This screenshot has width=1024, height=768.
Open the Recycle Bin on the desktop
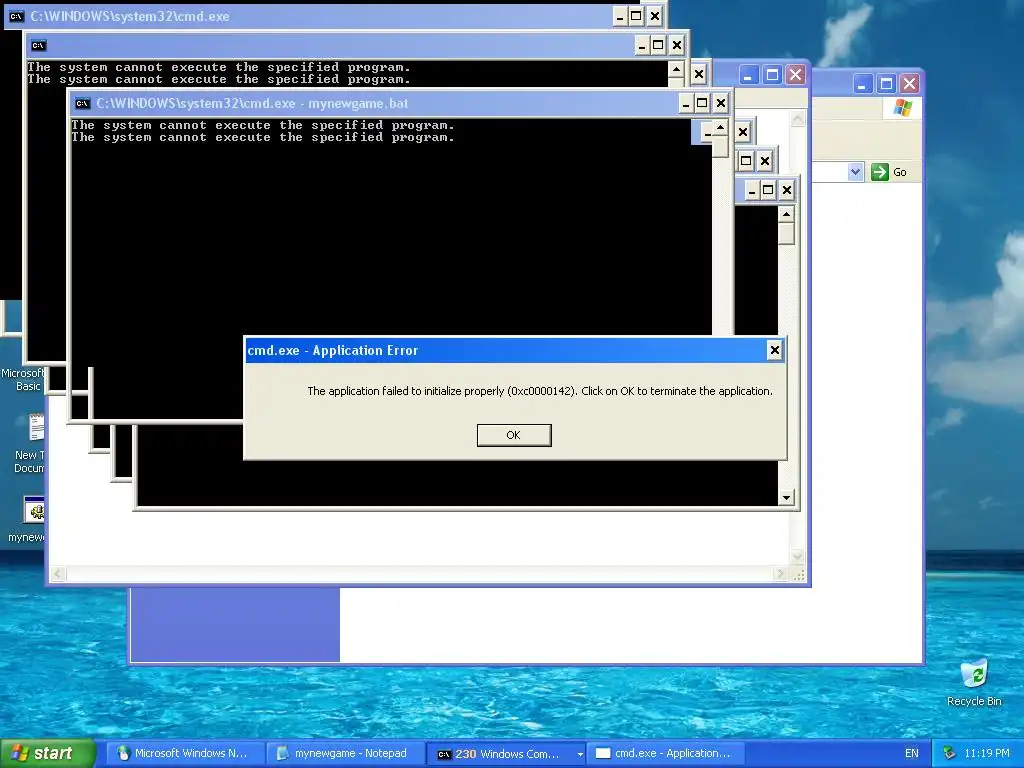click(x=974, y=682)
